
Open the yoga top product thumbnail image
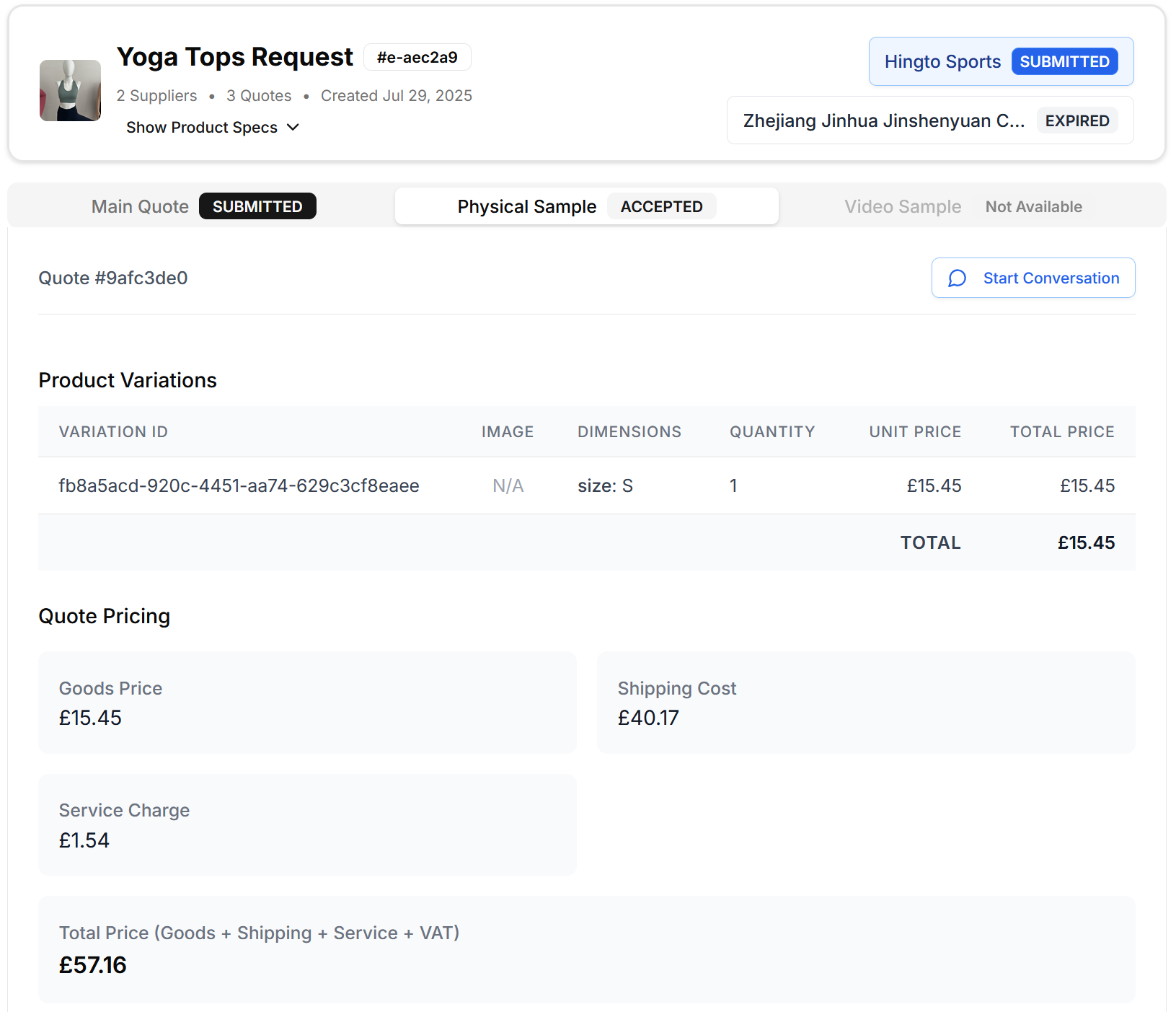click(x=70, y=90)
